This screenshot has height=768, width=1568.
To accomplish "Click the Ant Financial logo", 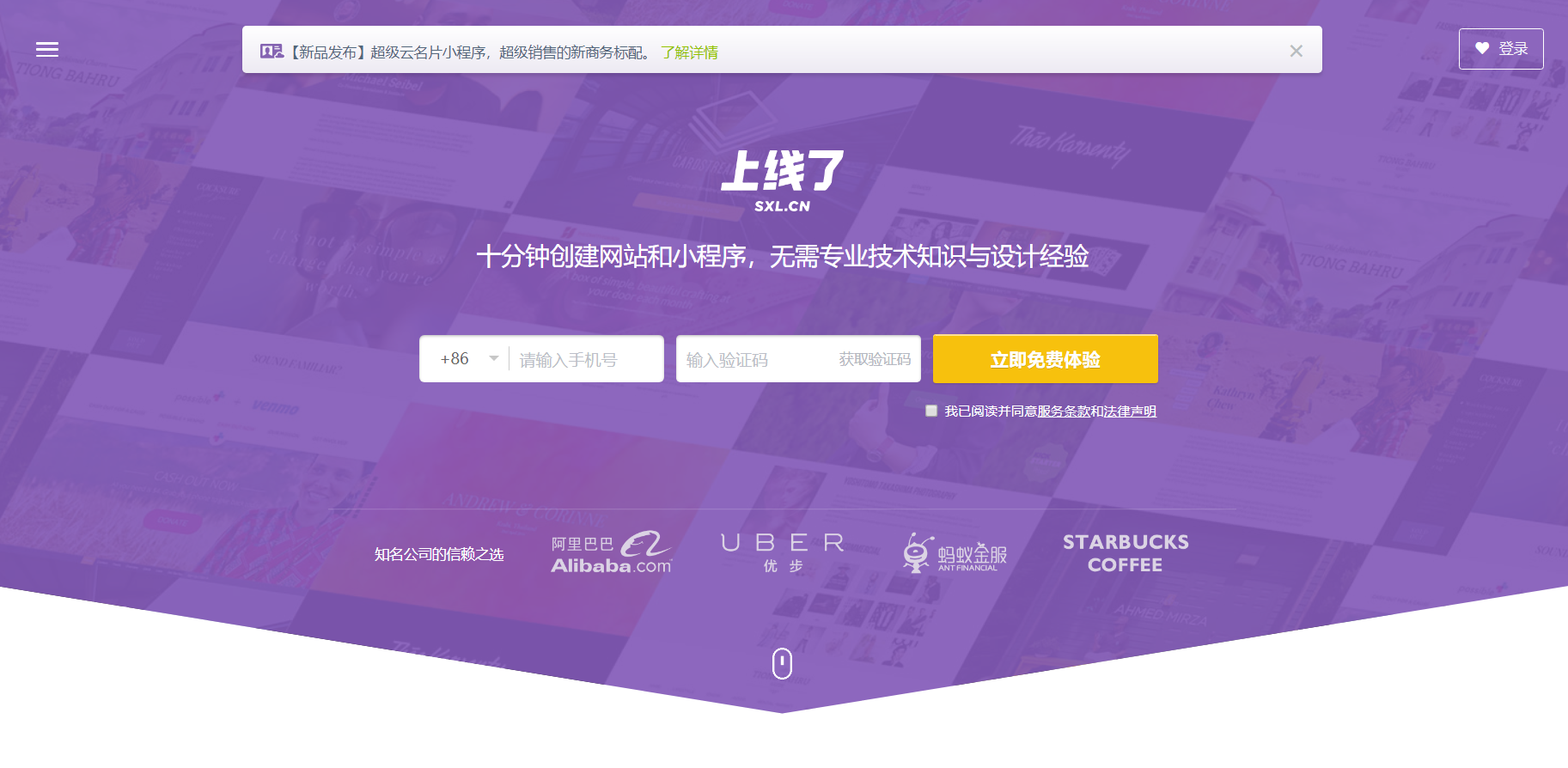I will pyautogui.click(x=955, y=553).
